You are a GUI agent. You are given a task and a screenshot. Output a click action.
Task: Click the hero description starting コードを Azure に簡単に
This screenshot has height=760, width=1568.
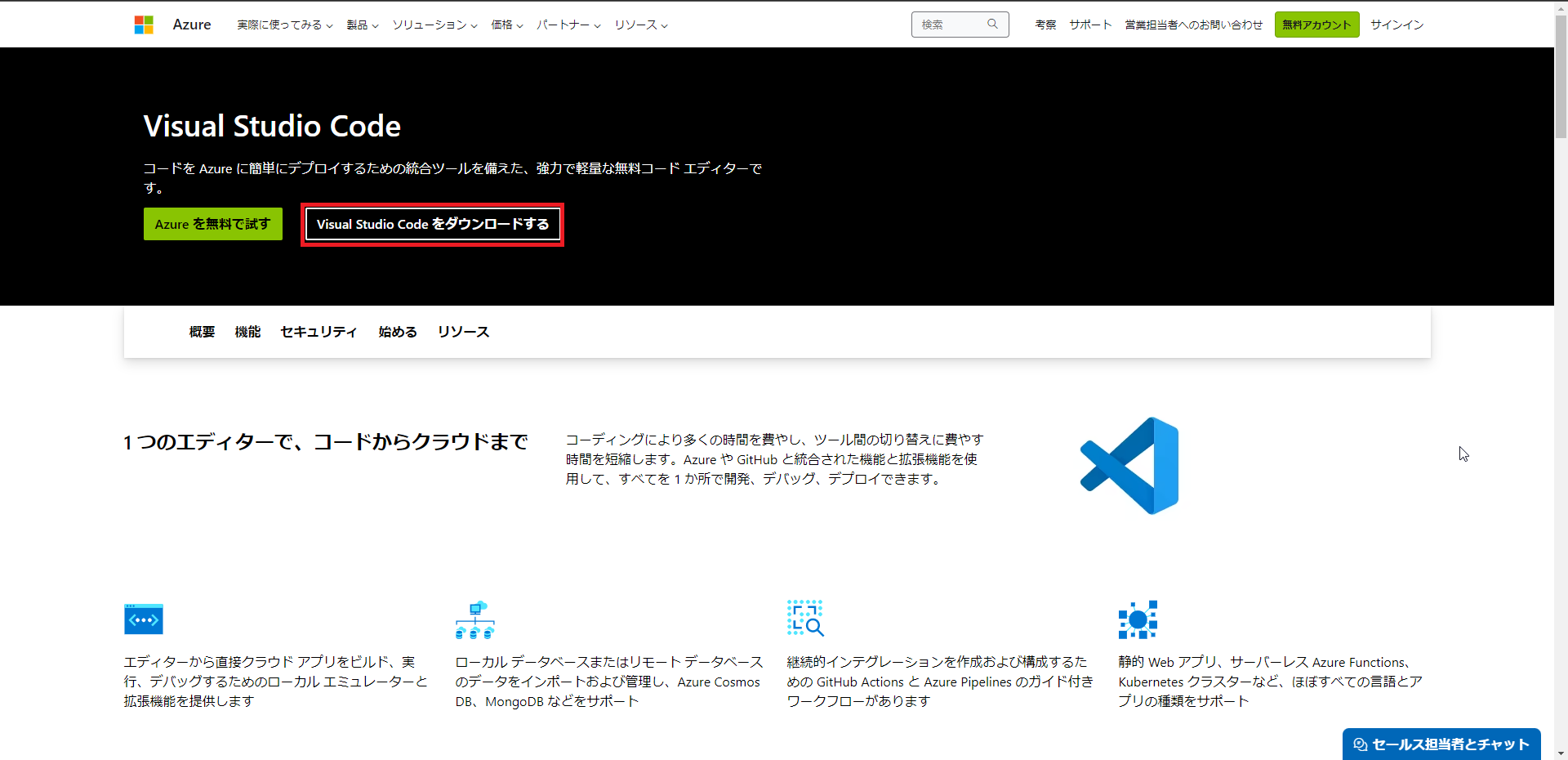[x=453, y=177]
